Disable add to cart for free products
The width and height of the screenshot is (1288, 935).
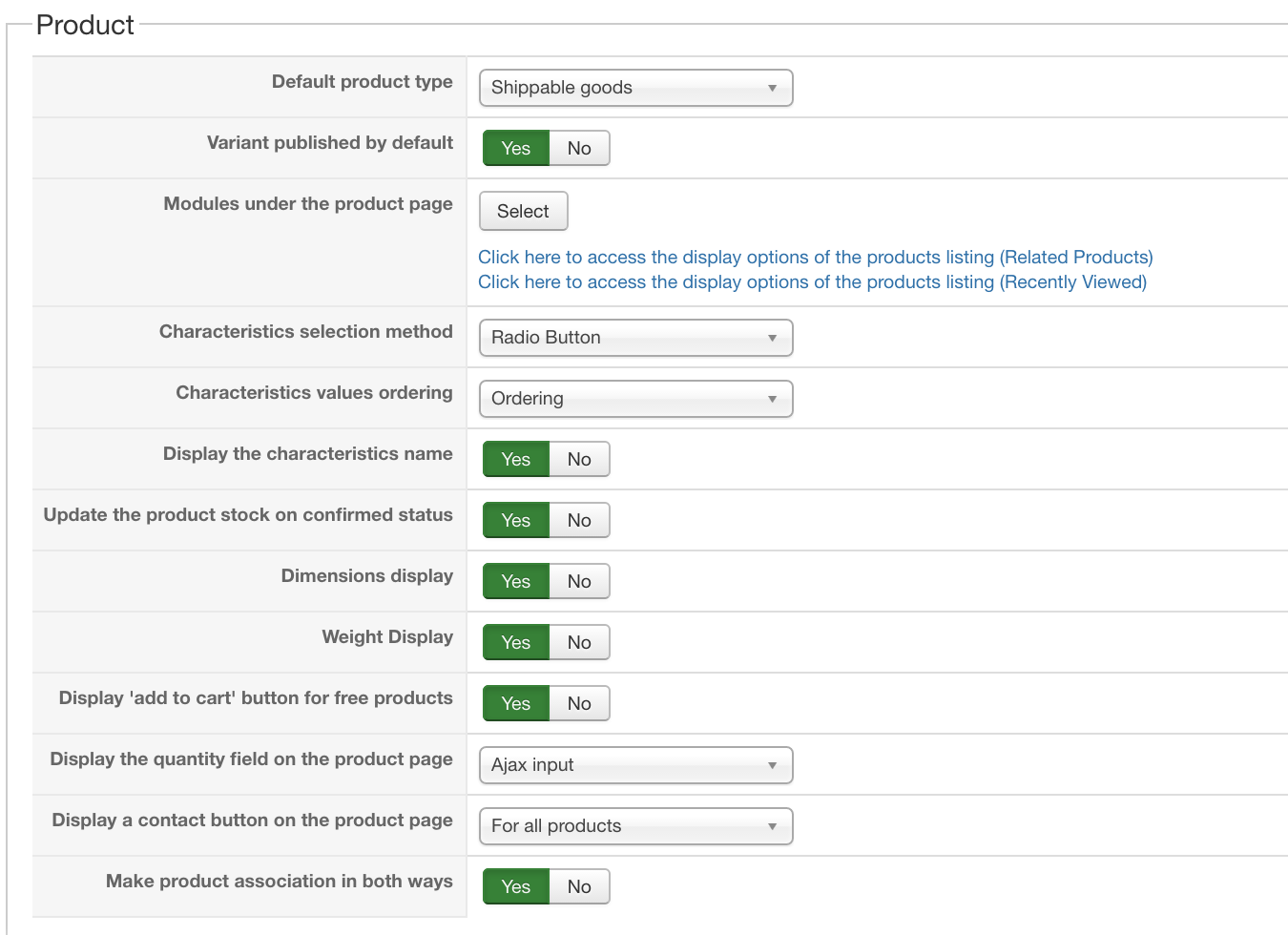pos(579,704)
